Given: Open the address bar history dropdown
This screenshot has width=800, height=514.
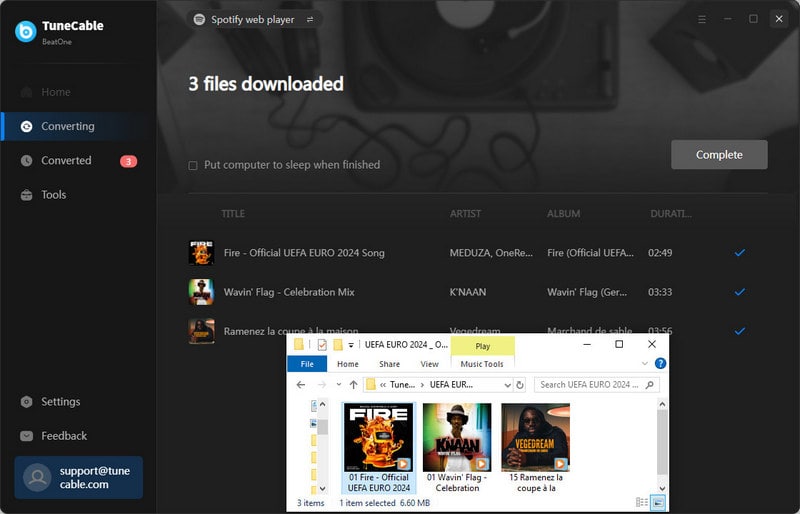Looking at the screenshot, I should tap(507, 385).
